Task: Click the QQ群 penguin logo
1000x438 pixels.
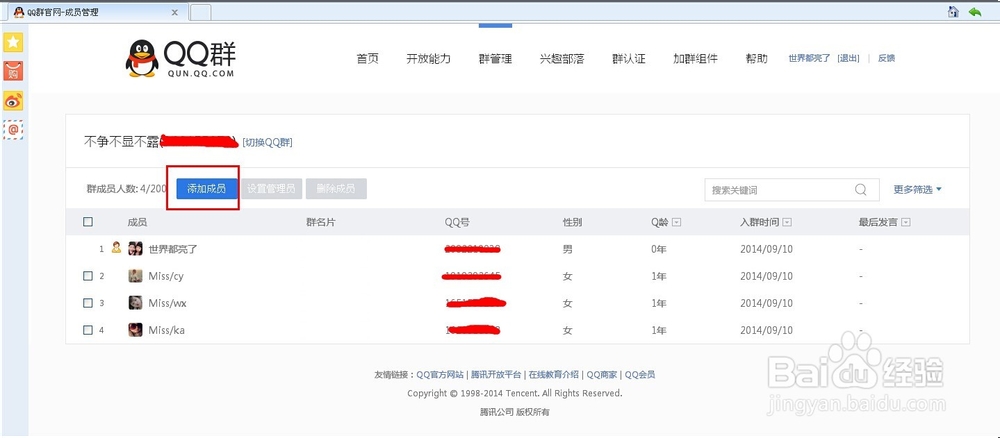Action: point(180,59)
